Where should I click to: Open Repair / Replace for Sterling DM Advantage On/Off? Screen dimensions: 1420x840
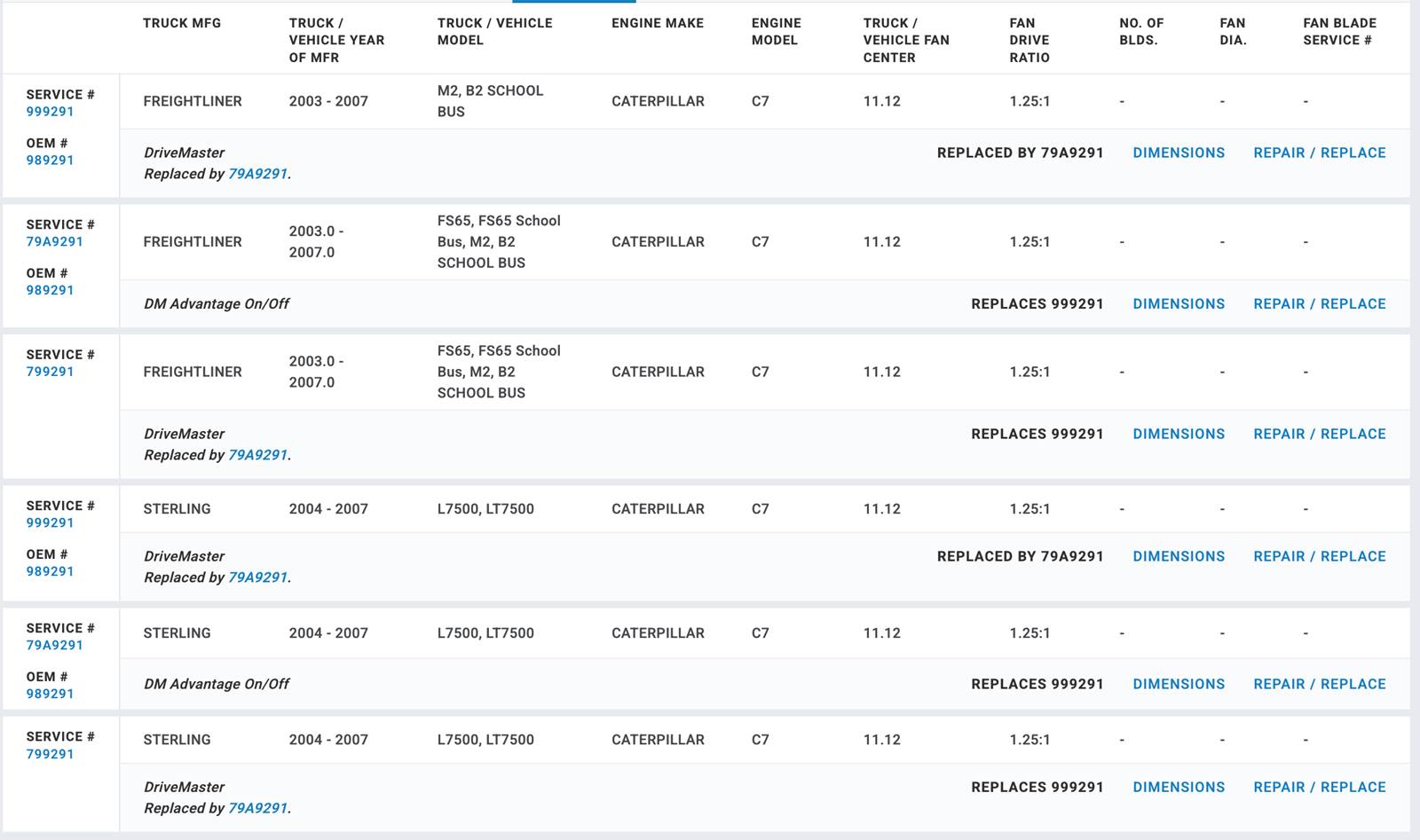point(1319,684)
